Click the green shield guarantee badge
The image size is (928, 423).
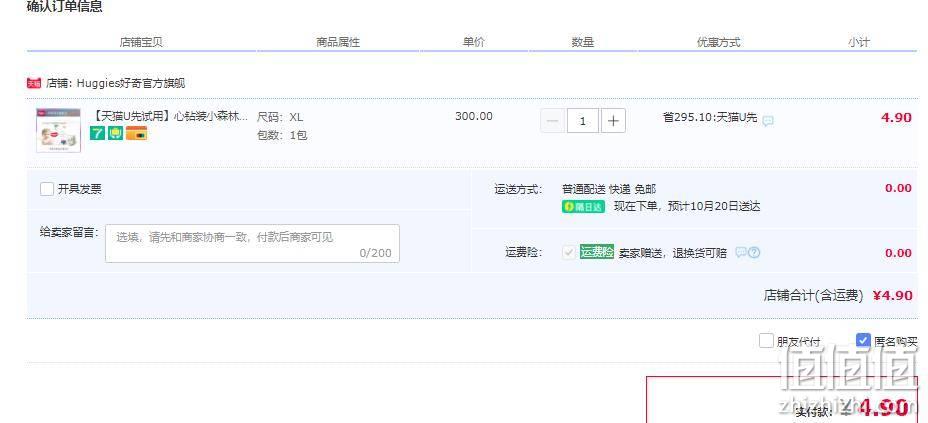click(115, 133)
